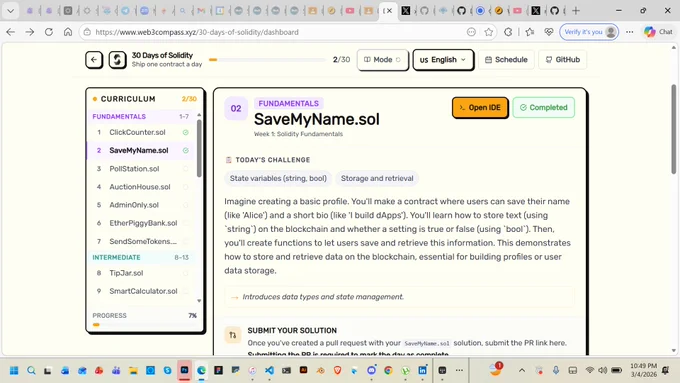The height and width of the screenshot is (383, 680).
Task: Open the GitHub link button
Action: pyautogui.click(x=562, y=60)
